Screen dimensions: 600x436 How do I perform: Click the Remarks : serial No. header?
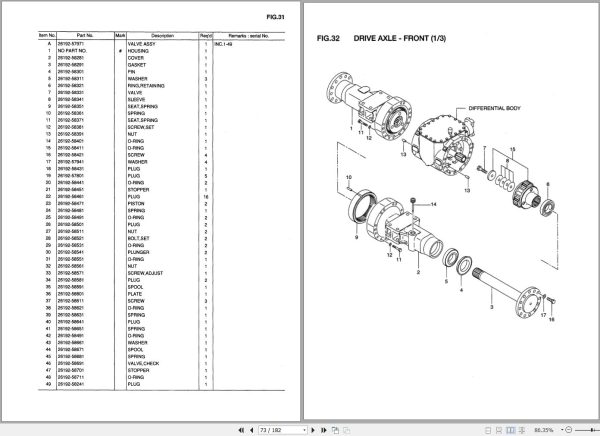pyautogui.click(x=249, y=36)
